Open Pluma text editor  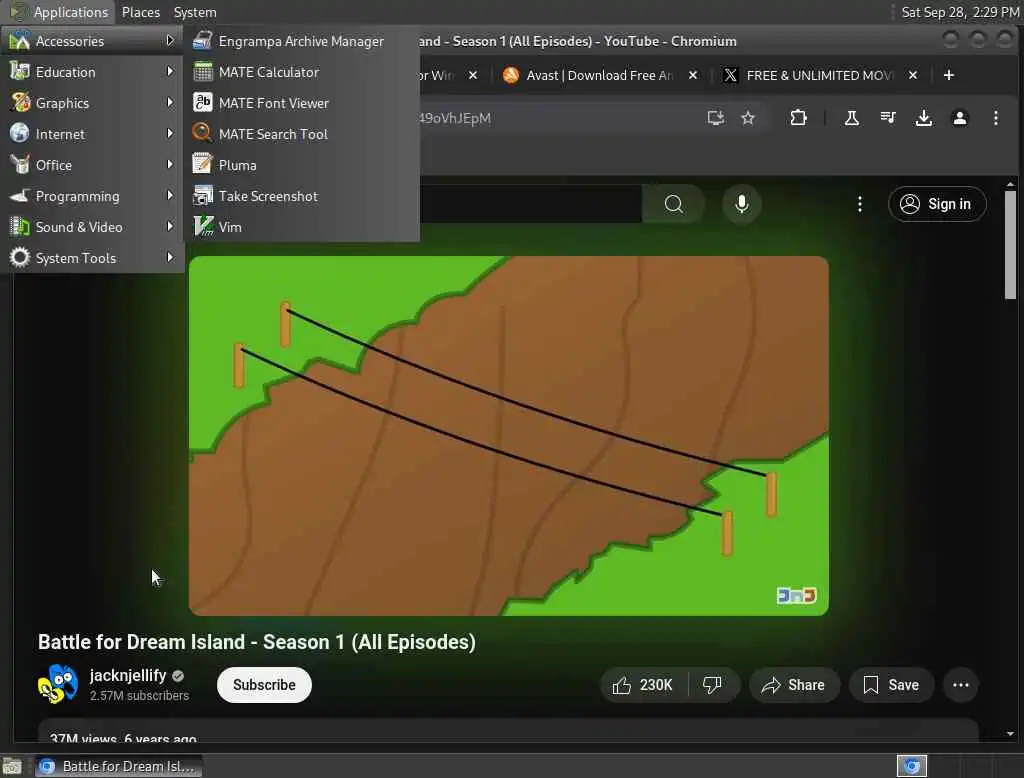(x=301, y=165)
